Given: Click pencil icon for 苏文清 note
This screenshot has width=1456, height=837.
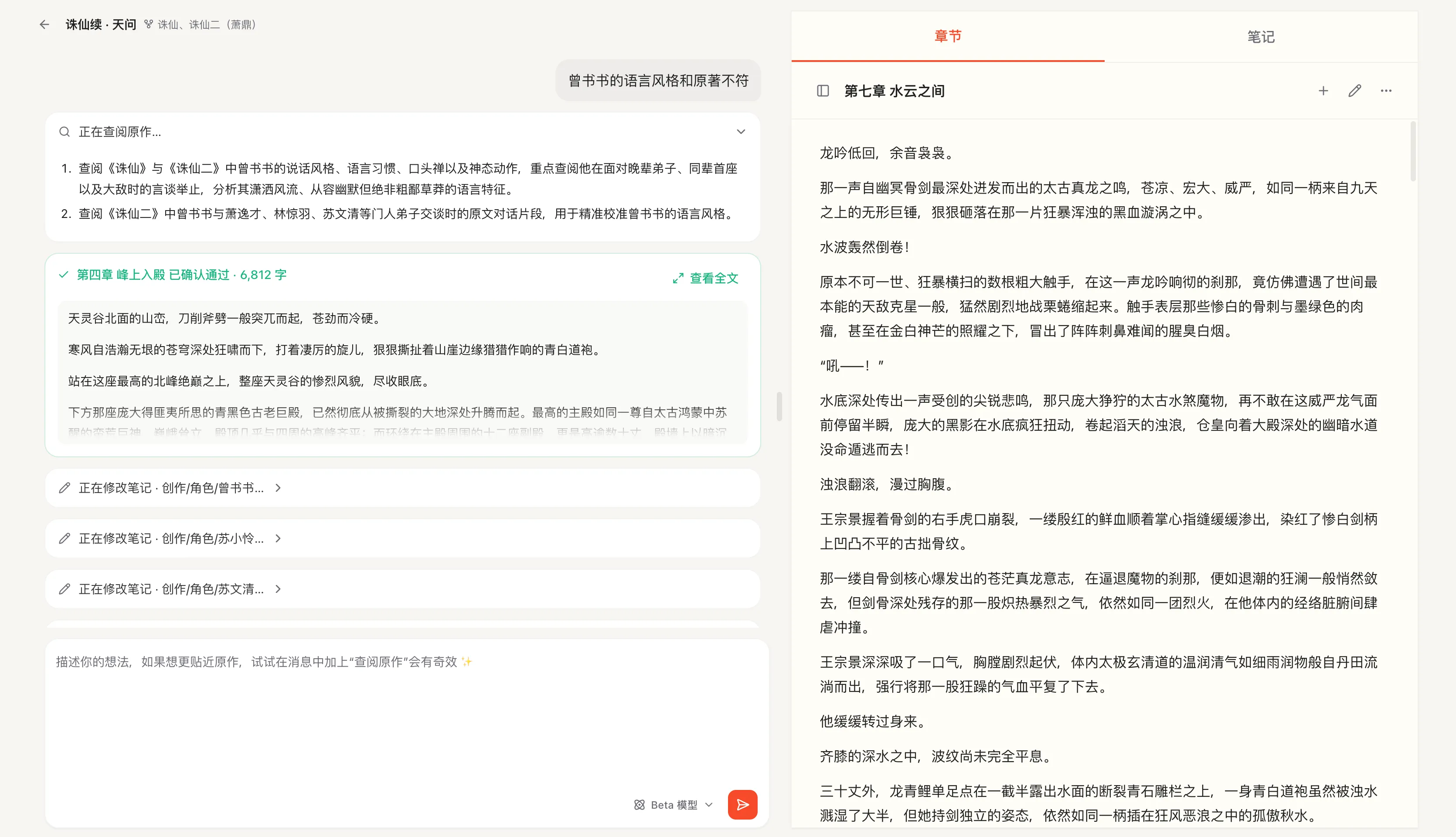Looking at the screenshot, I should pyautogui.click(x=65, y=589).
